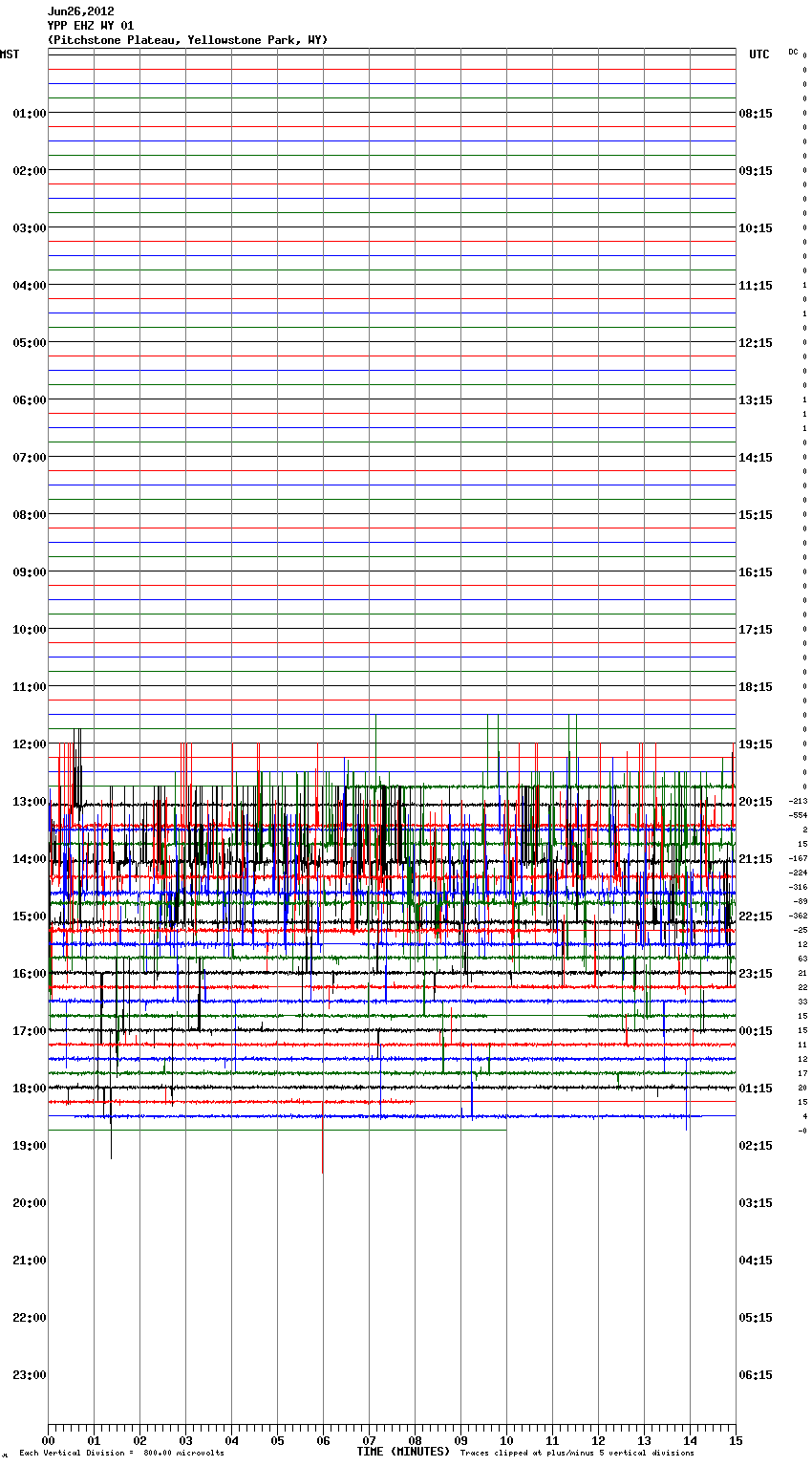Click the '03:00' MST time label

pos(30,228)
